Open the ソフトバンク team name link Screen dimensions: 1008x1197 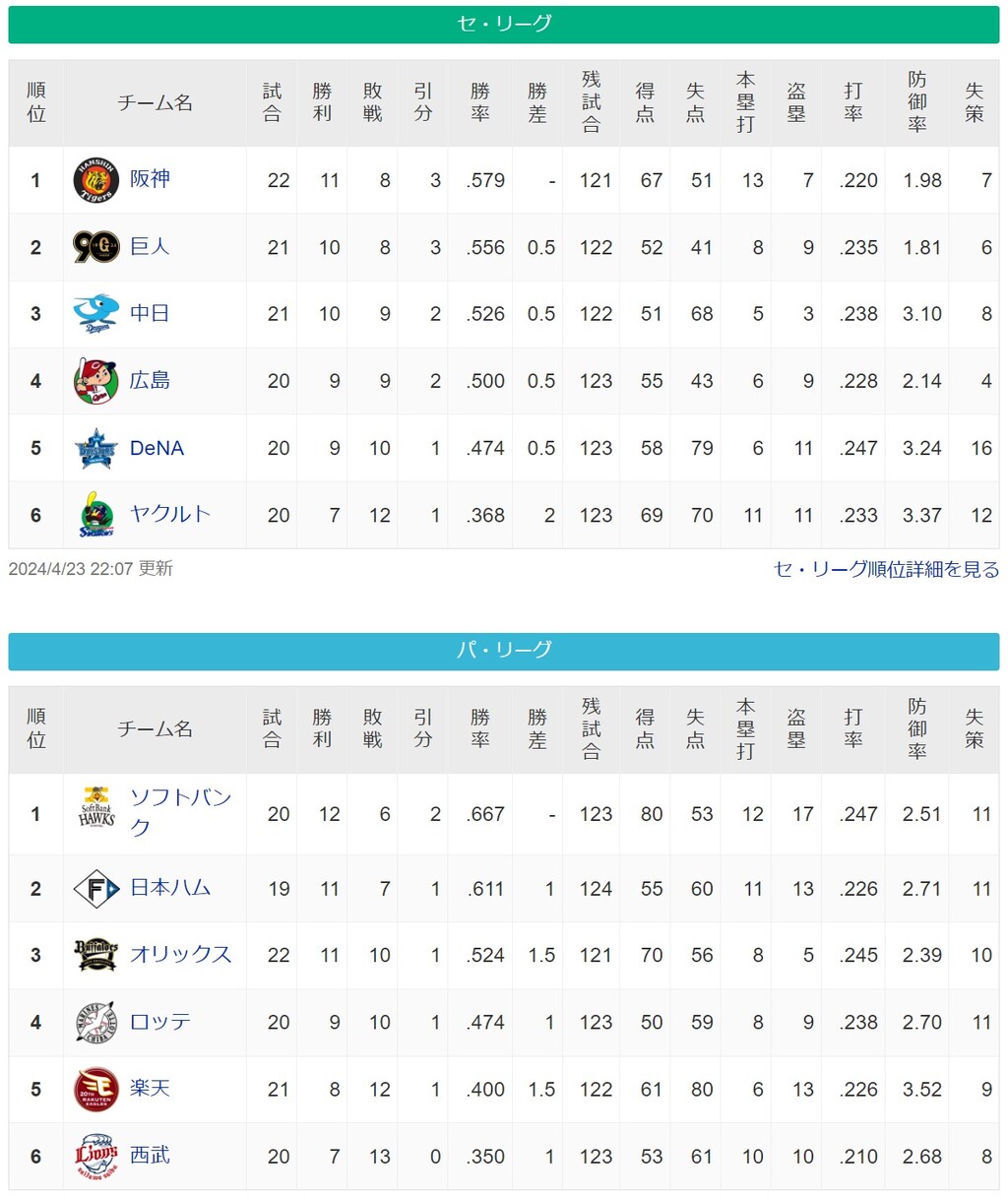tap(180, 812)
